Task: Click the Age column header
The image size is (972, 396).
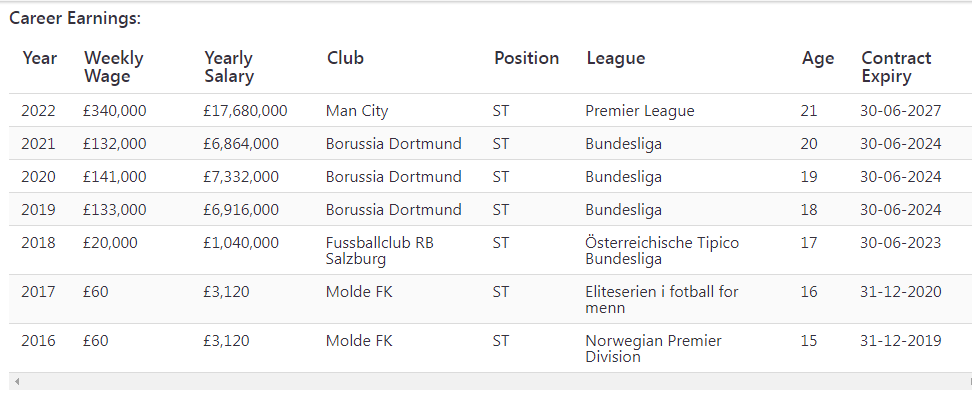Action: point(818,58)
